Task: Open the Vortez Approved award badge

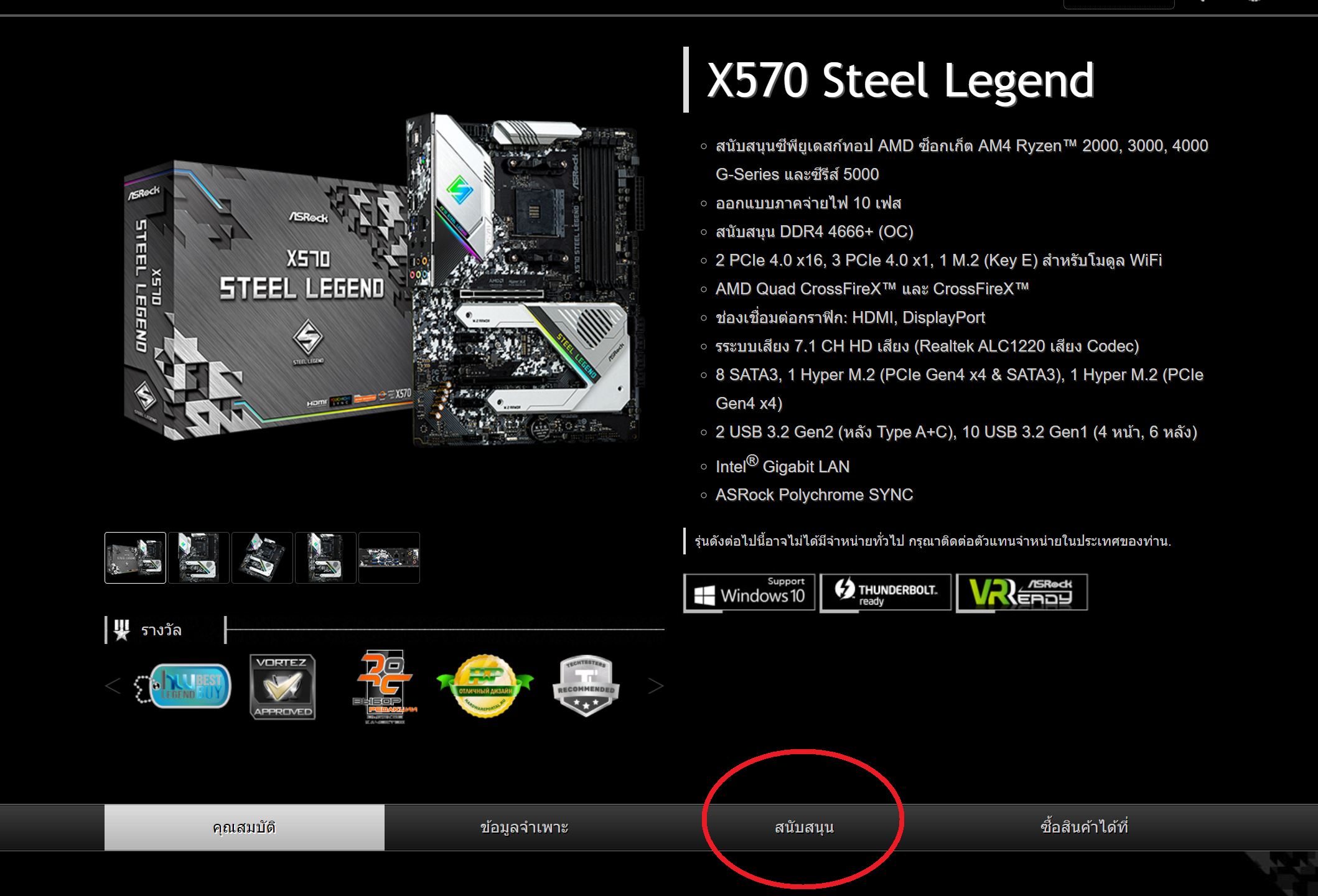Action: 283,686
